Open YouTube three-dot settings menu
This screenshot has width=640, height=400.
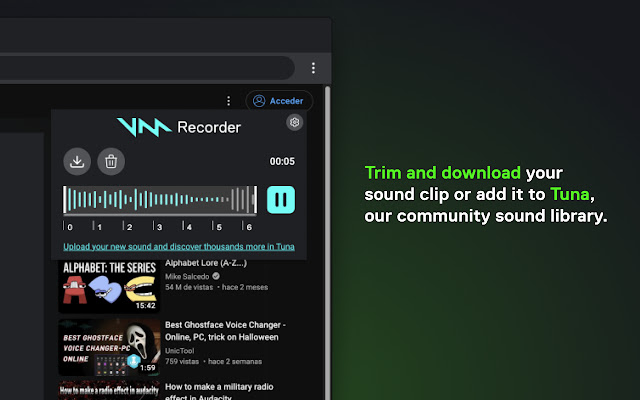click(229, 101)
